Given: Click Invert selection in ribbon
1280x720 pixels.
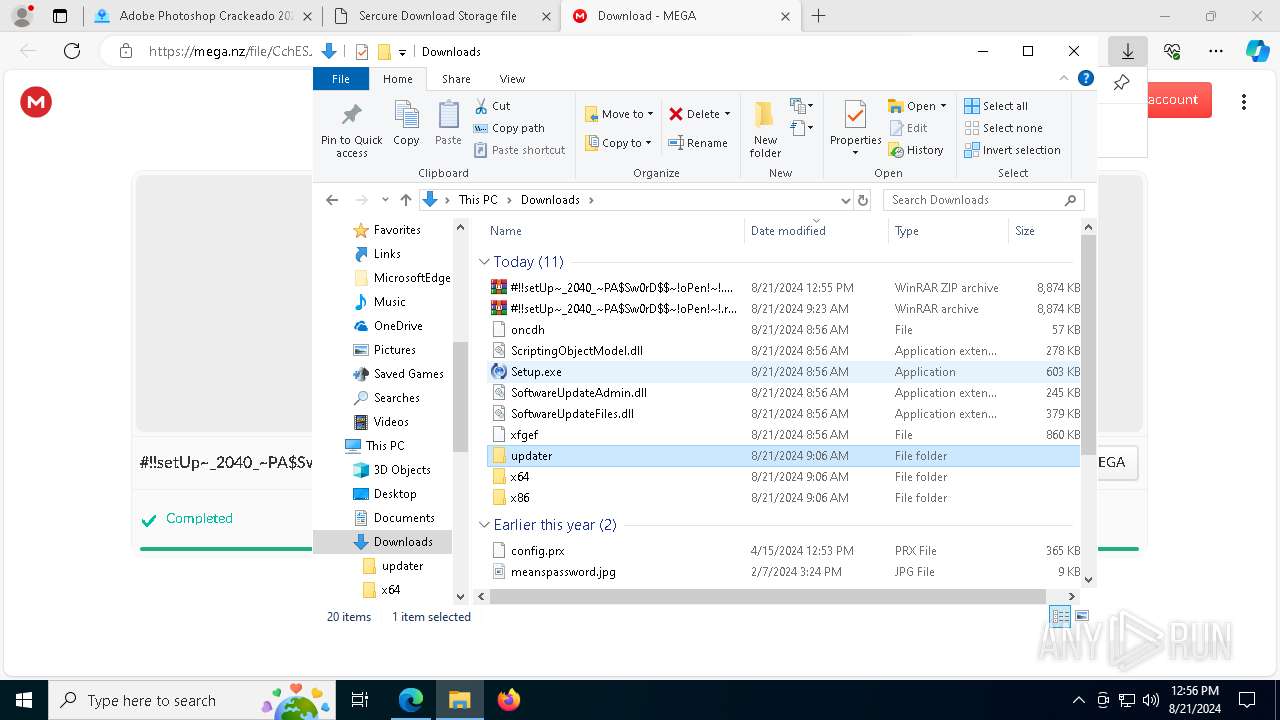Looking at the screenshot, I should tap(1012, 150).
